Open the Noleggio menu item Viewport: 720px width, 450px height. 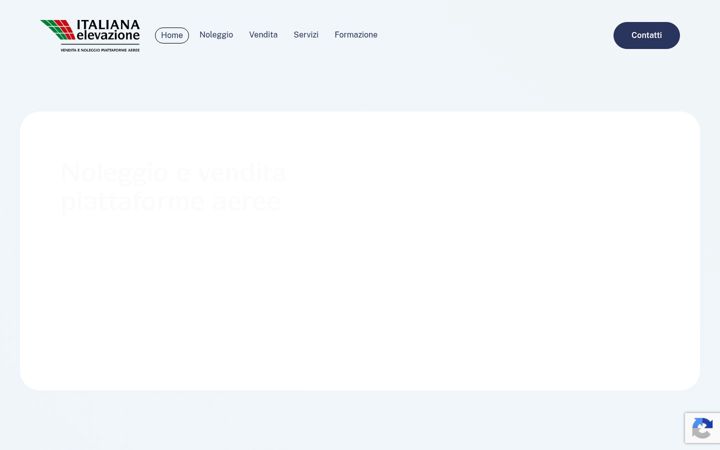pos(216,35)
